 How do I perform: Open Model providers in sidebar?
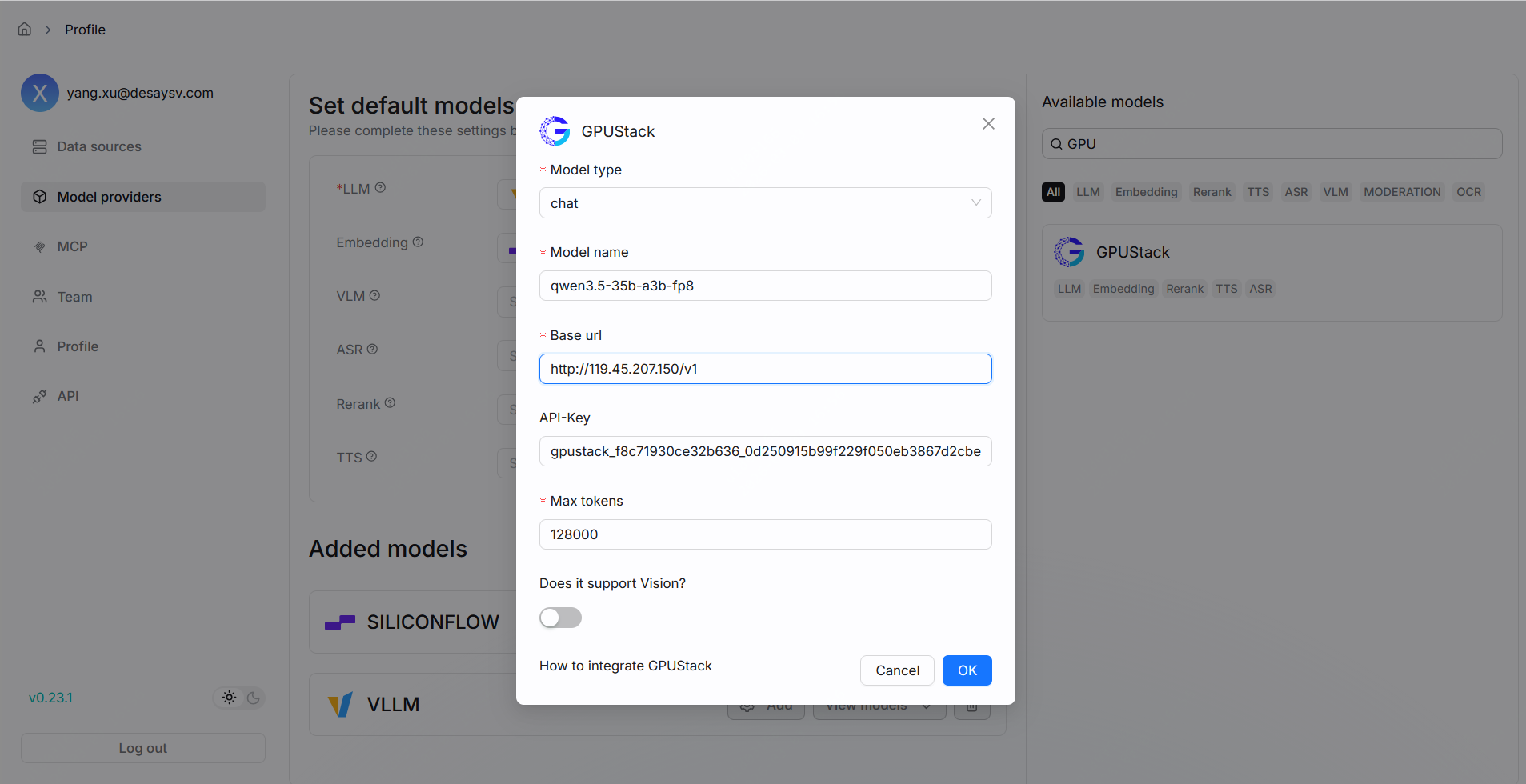[143, 197]
